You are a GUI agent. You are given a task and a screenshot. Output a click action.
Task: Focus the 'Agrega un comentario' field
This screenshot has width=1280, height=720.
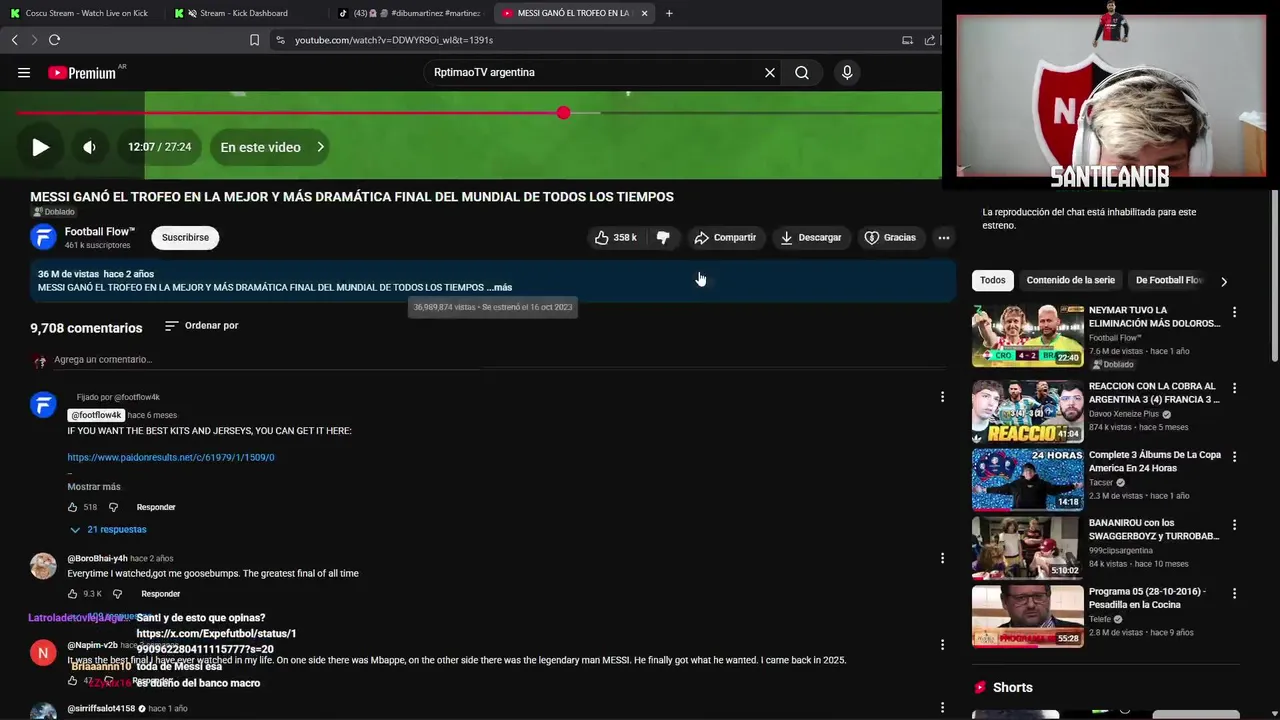500,360
